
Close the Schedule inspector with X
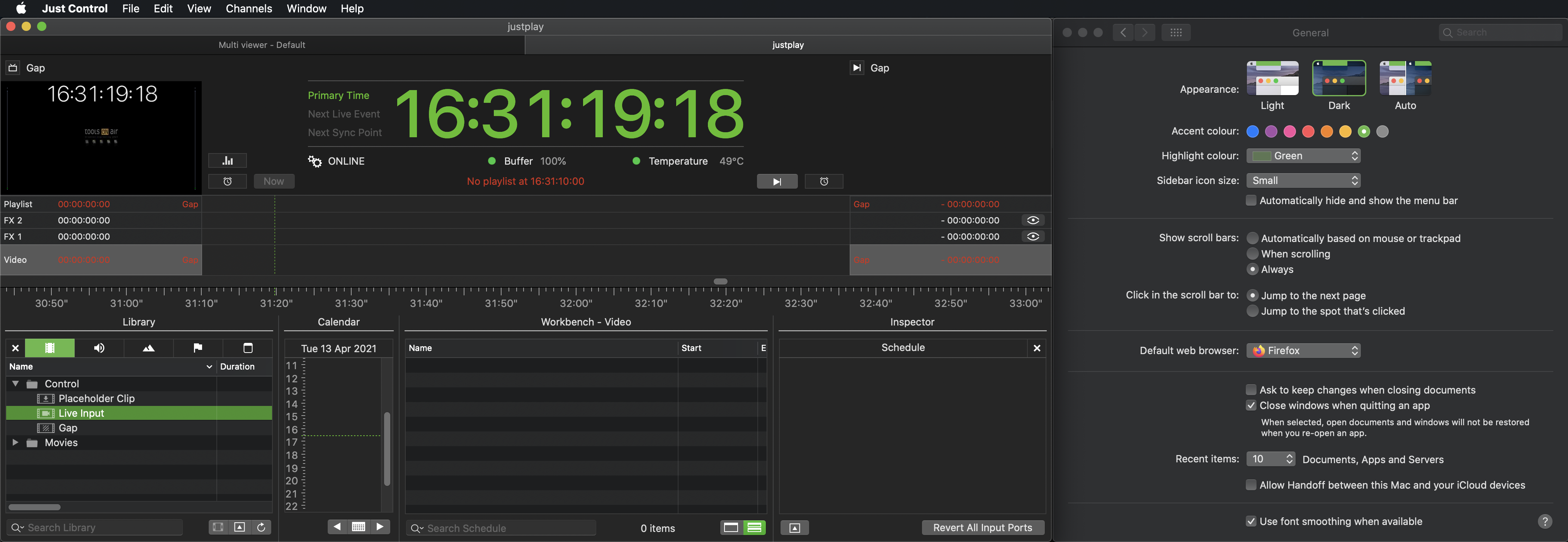[x=1037, y=348]
